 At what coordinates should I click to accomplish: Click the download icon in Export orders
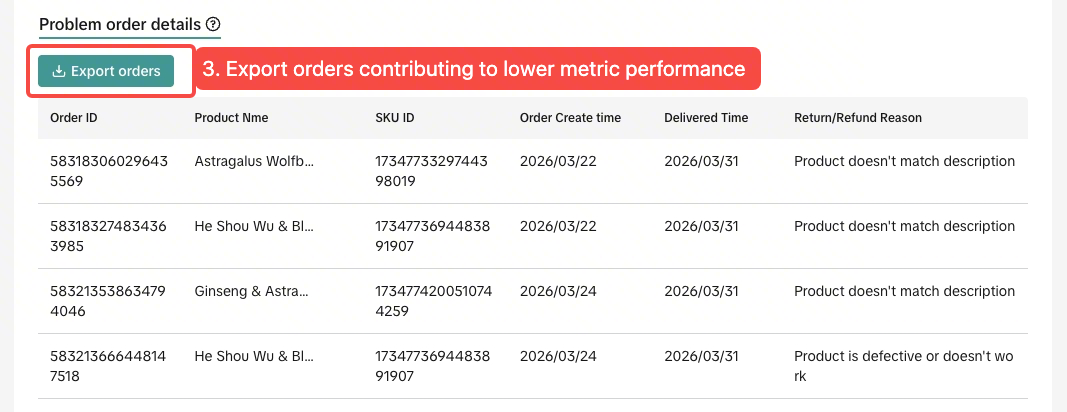pos(59,71)
